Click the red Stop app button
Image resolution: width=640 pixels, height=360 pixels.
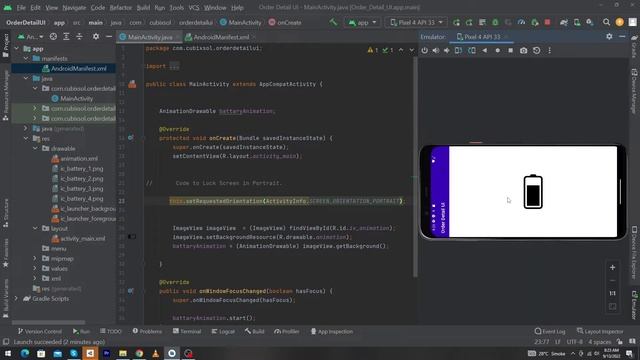547,22
